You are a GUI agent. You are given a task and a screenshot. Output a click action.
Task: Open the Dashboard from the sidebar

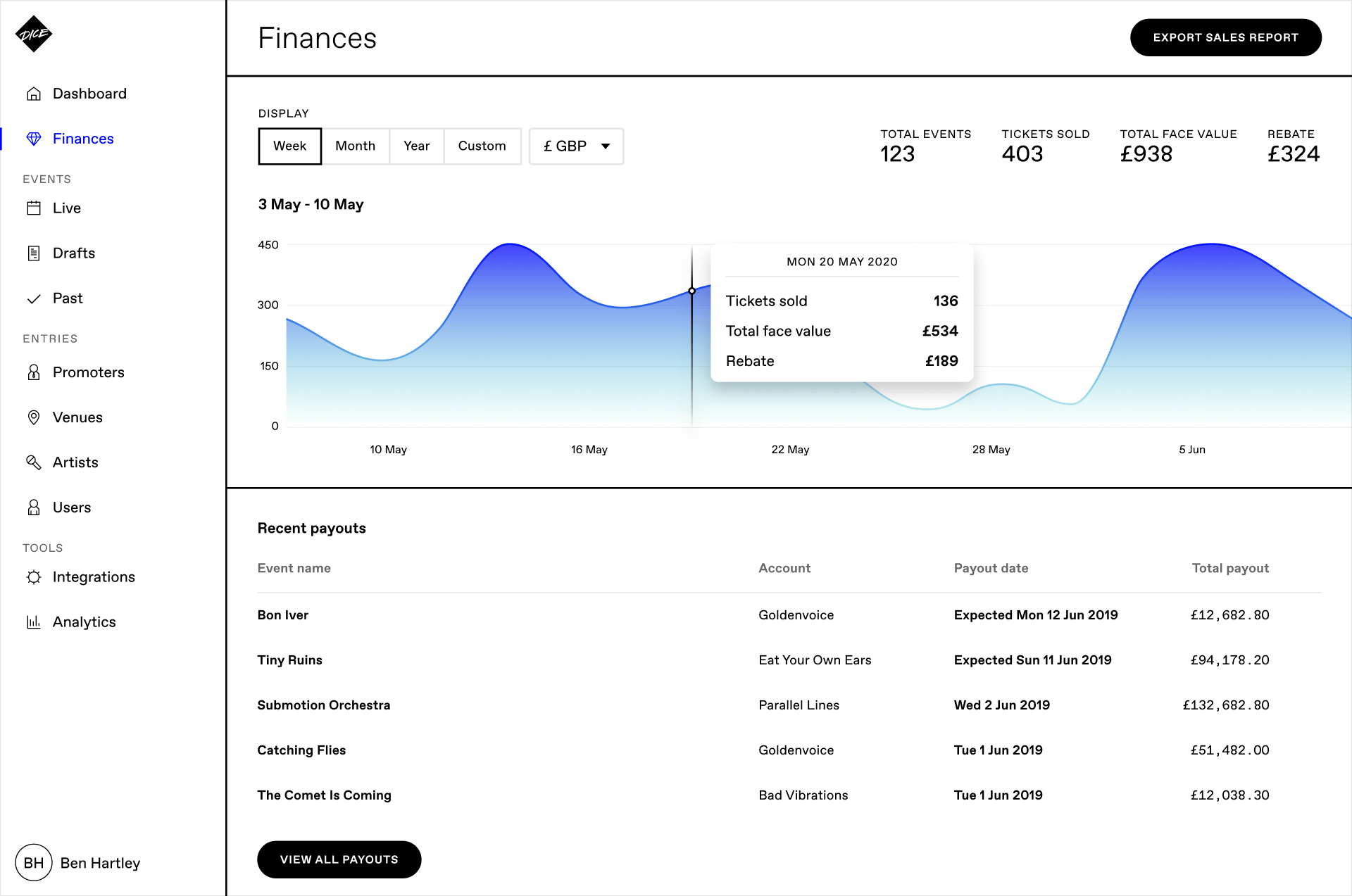[x=89, y=93]
